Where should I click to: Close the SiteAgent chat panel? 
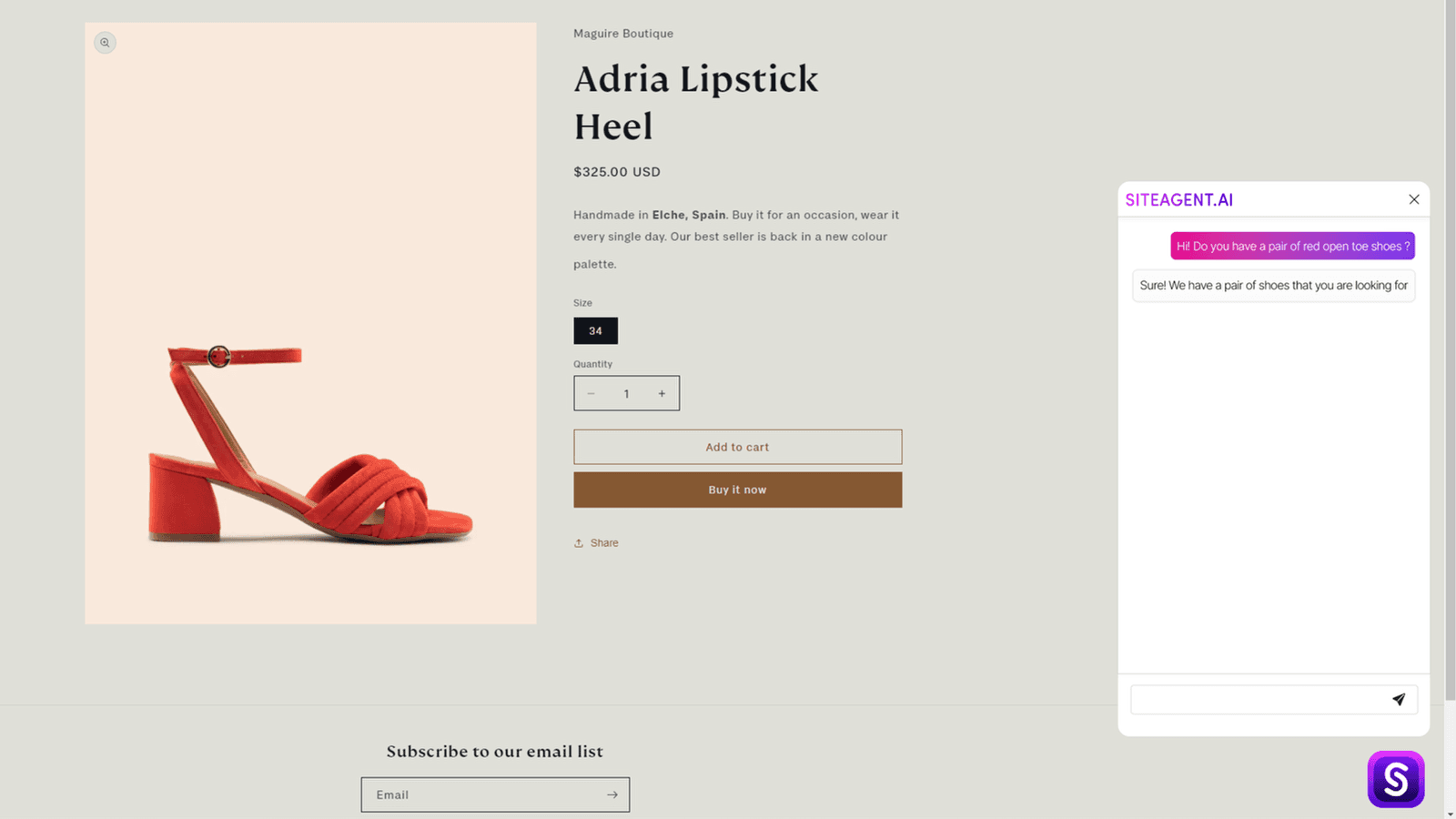[x=1413, y=199]
